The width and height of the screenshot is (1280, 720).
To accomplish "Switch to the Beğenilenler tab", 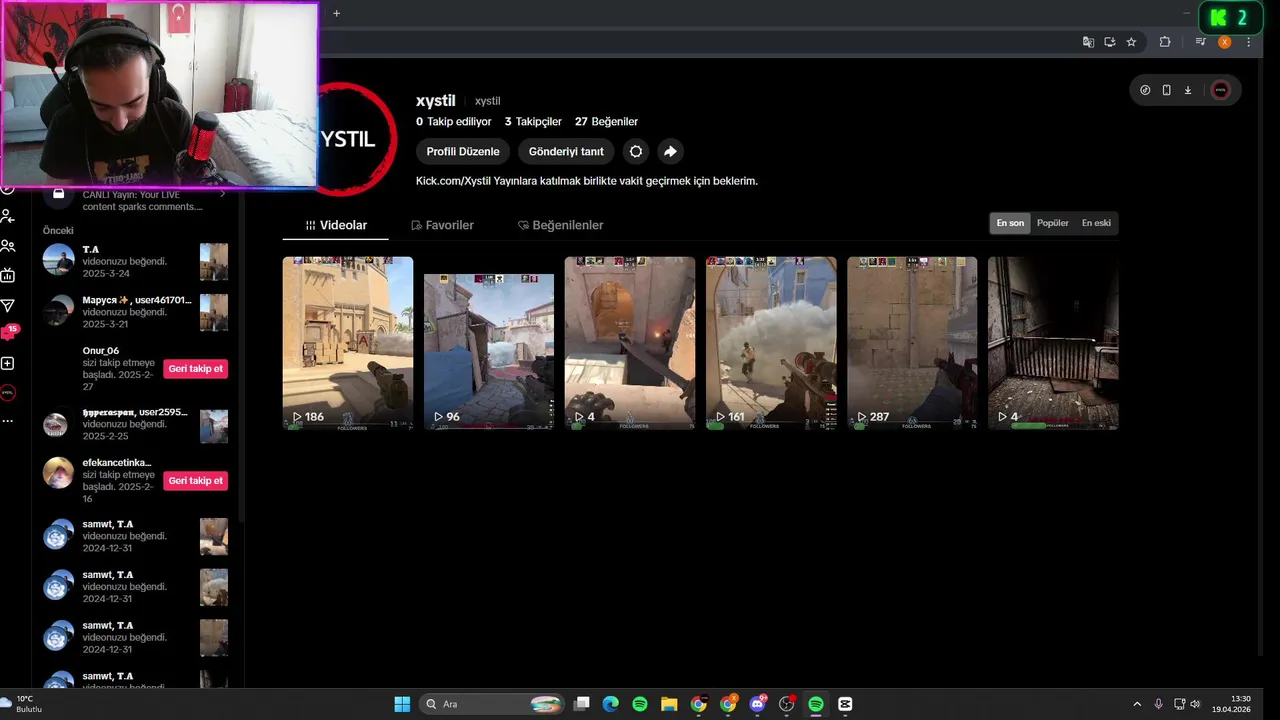I will [560, 225].
